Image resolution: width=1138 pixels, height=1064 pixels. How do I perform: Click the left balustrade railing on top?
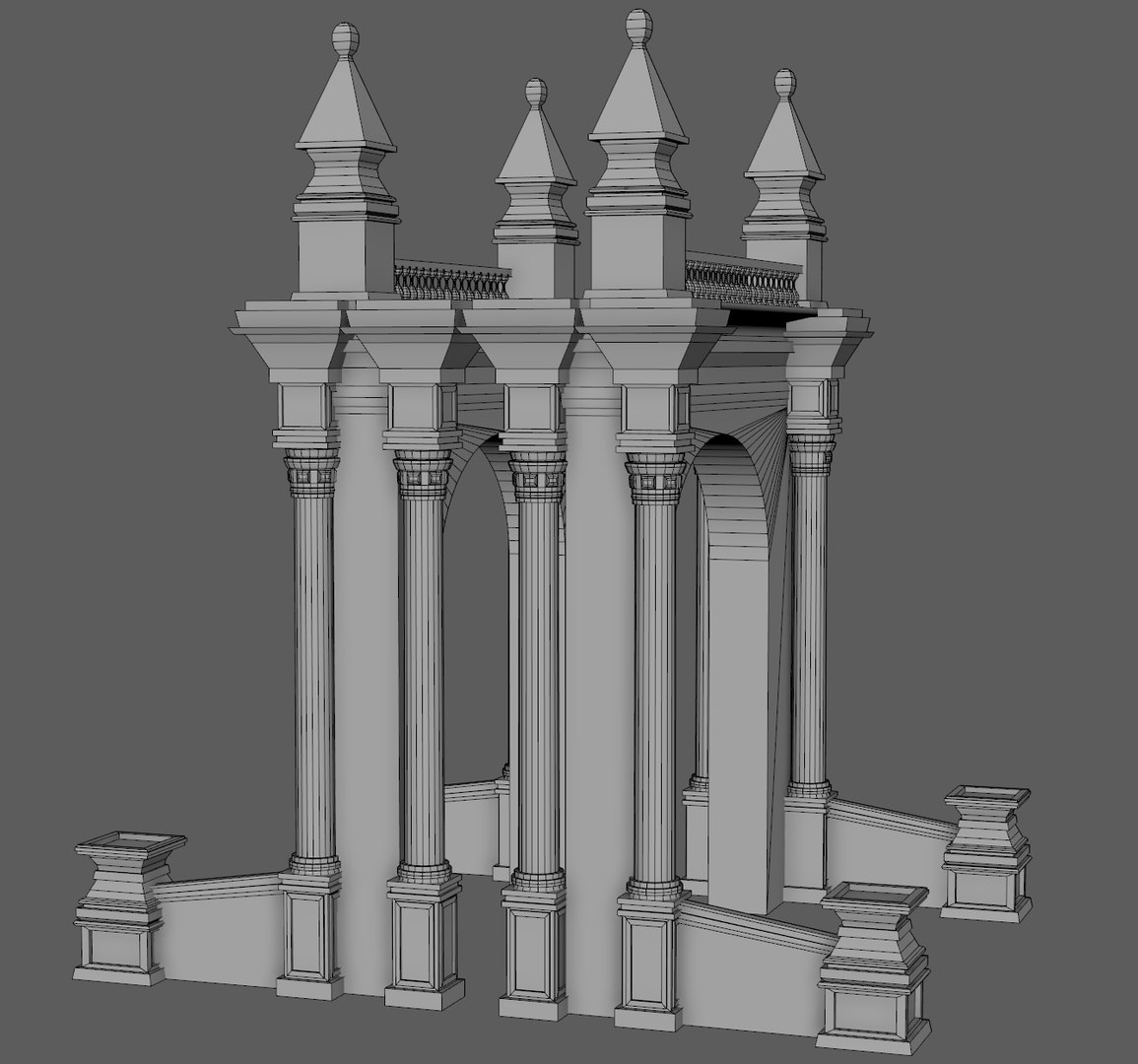pos(451,280)
